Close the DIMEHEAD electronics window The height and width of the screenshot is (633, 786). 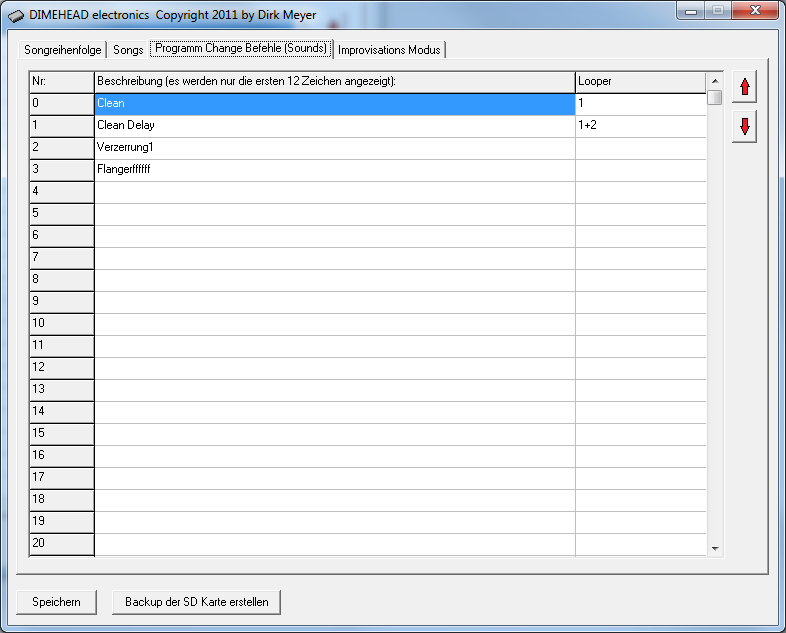point(755,11)
